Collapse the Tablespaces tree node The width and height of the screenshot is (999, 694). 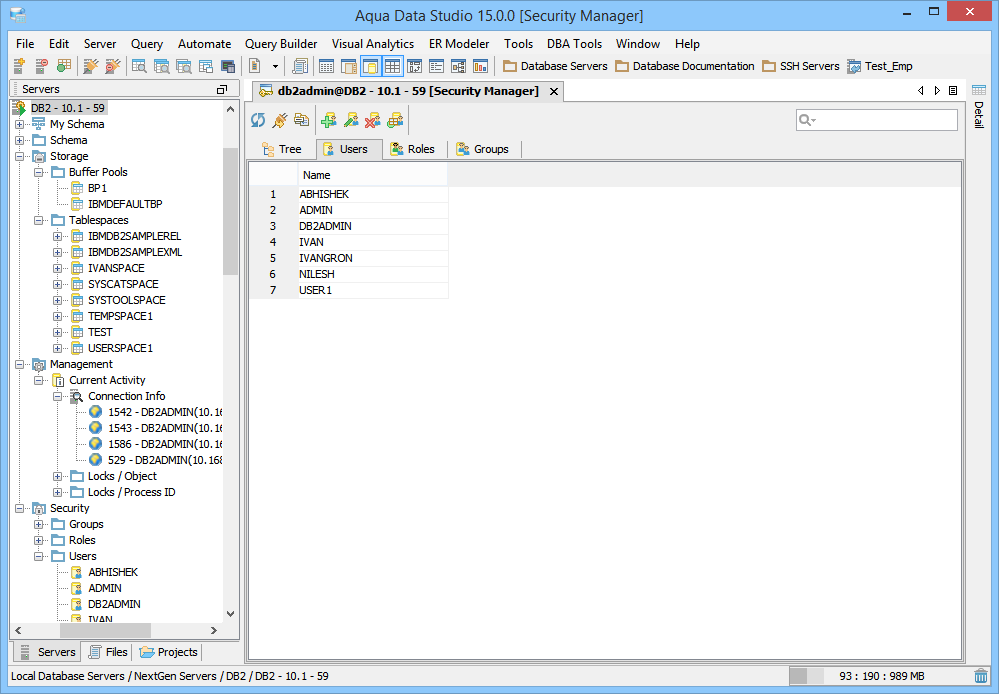(39, 220)
